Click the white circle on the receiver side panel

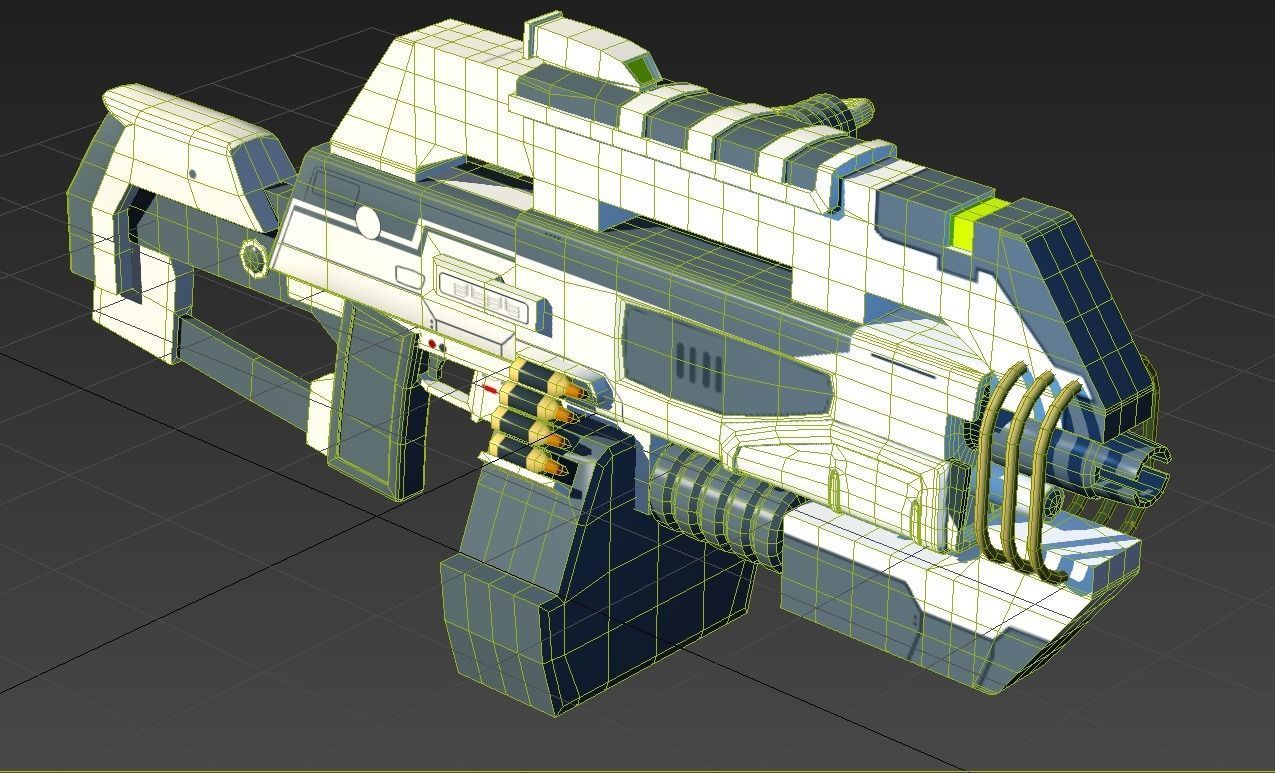[x=368, y=223]
